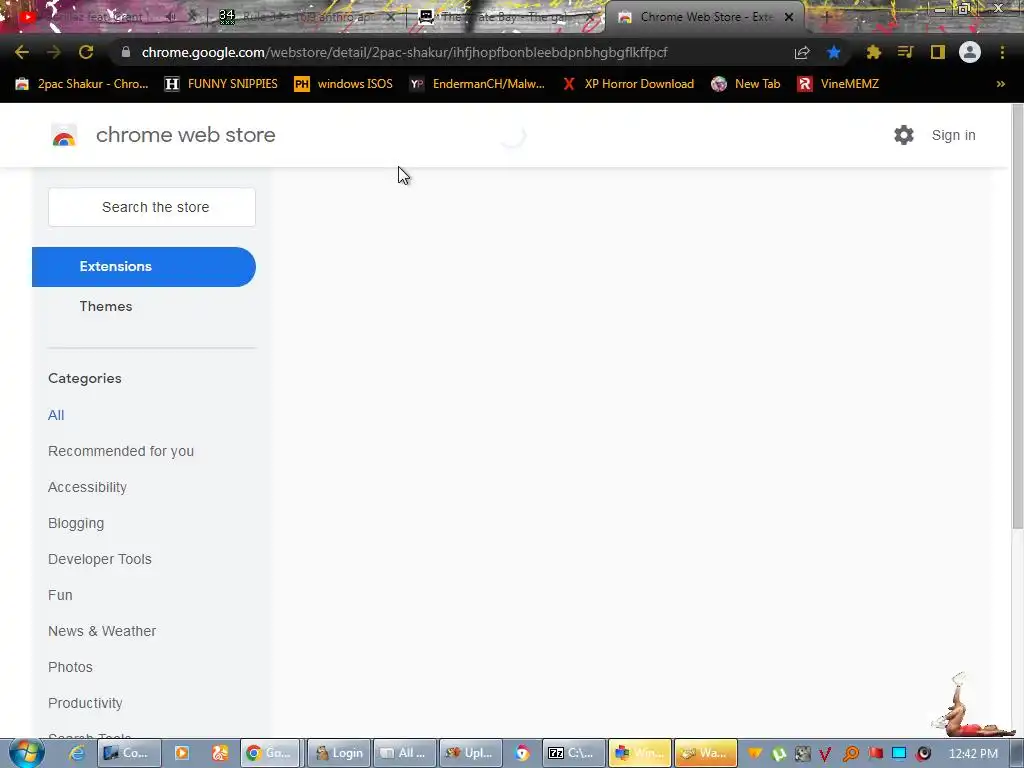Switch to the Upl... taskbar window
The image size is (1024, 768).
(470, 753)
